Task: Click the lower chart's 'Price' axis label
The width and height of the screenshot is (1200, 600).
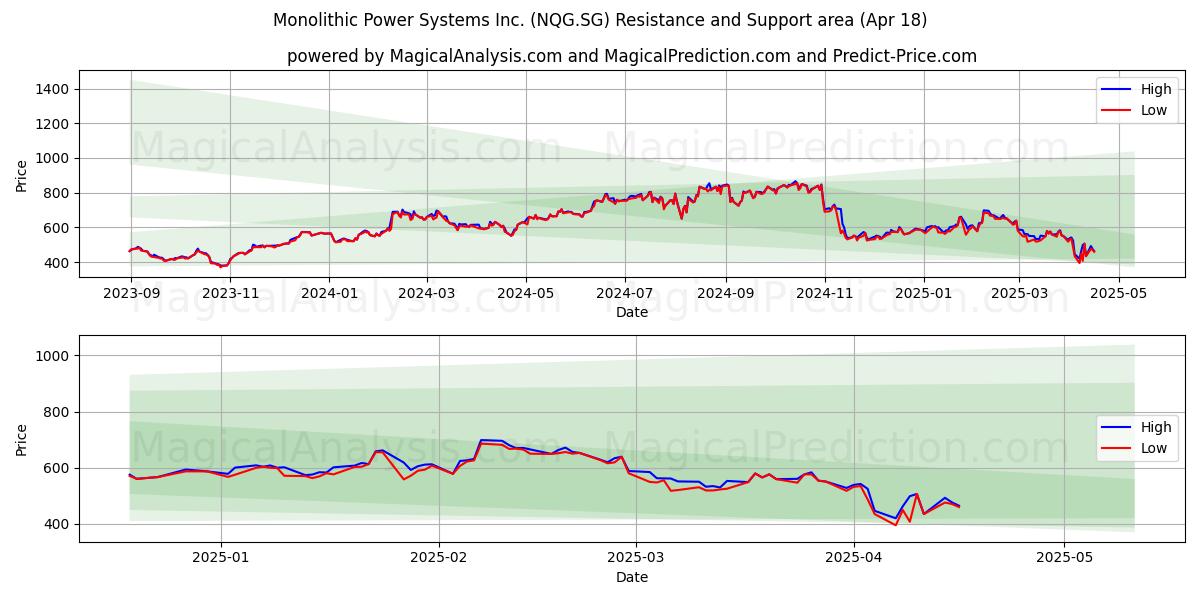Action: click(22, 439)
